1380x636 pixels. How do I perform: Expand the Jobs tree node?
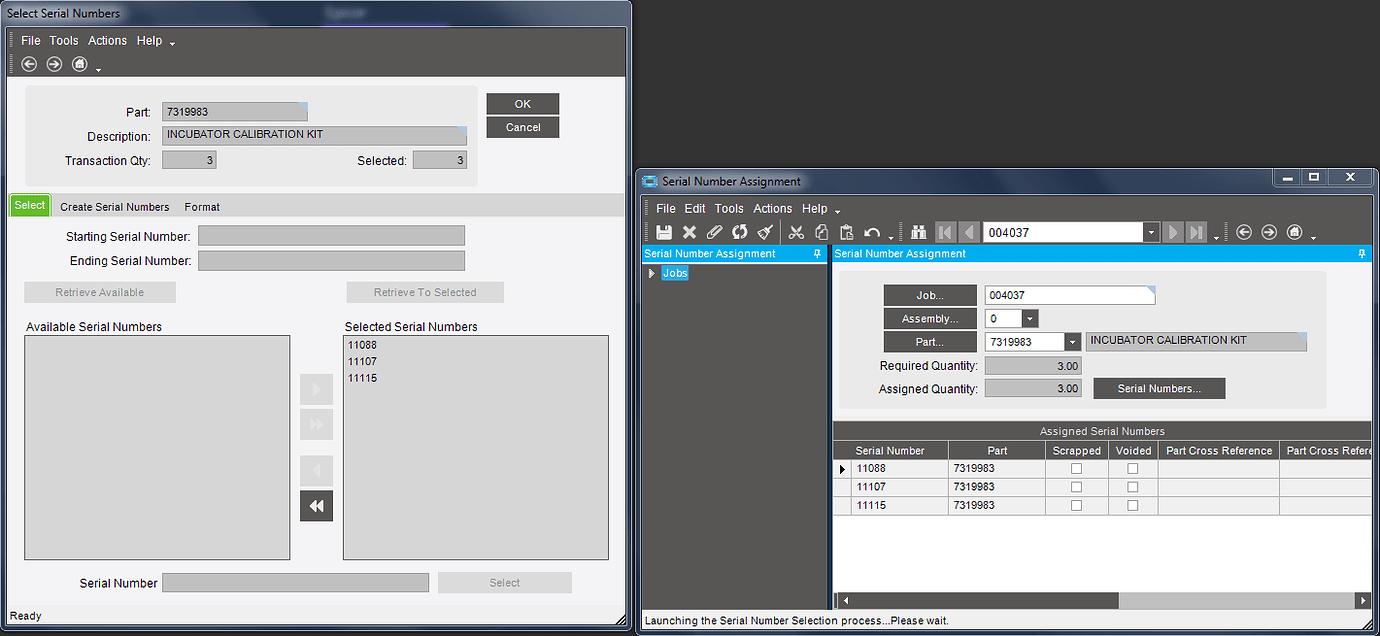click(x=650, y=272)
